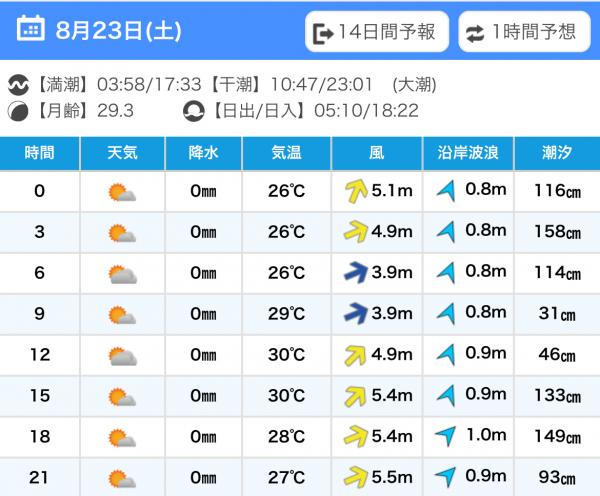Click the 風 column header
This screenshot has height=496, width=600.
point(377,153)
